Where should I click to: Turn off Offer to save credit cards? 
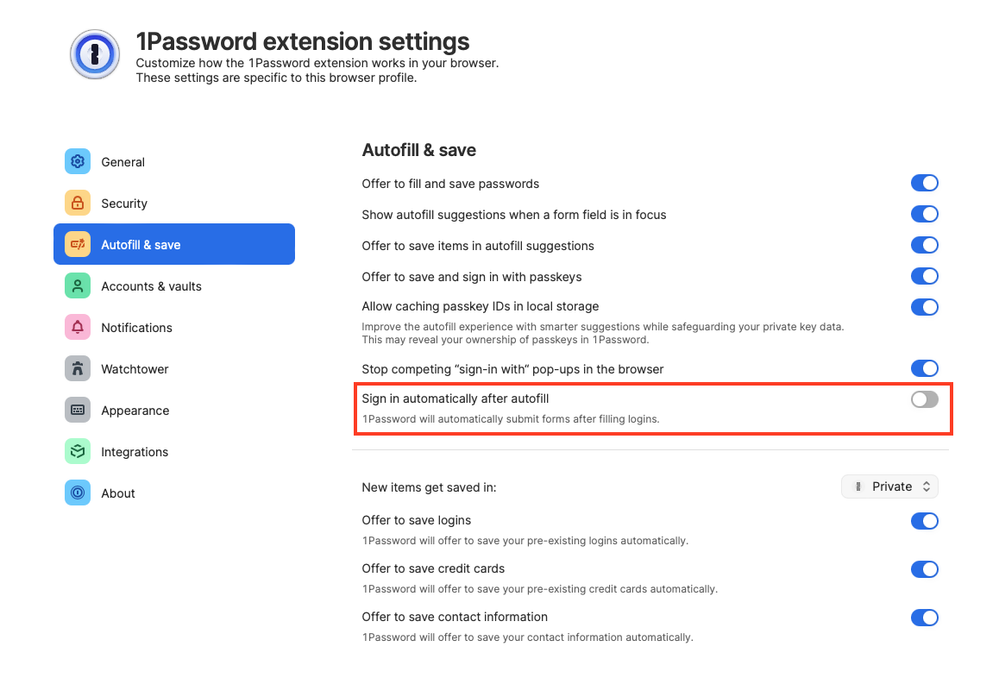click(924, 570)
